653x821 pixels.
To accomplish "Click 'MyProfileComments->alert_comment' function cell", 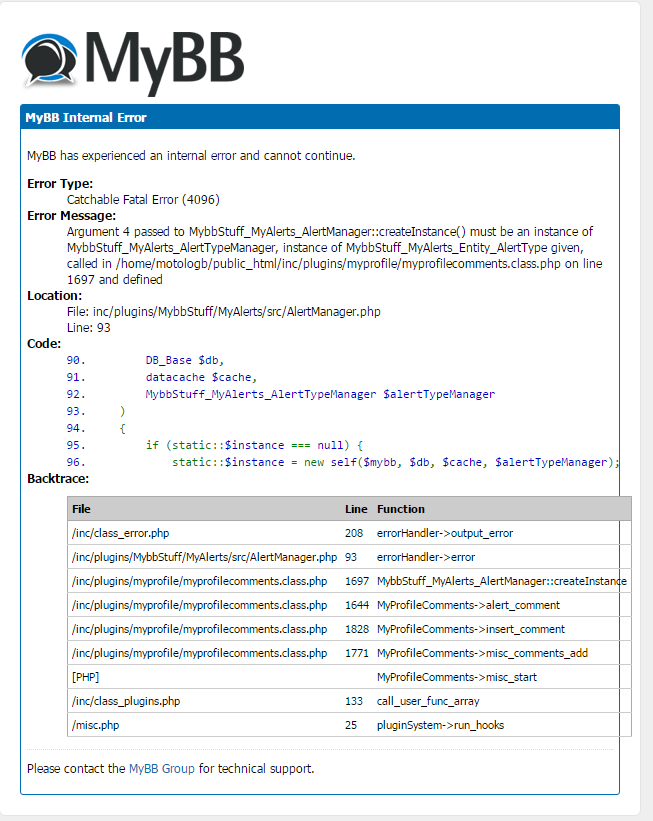I will click(x=468, y=605).
